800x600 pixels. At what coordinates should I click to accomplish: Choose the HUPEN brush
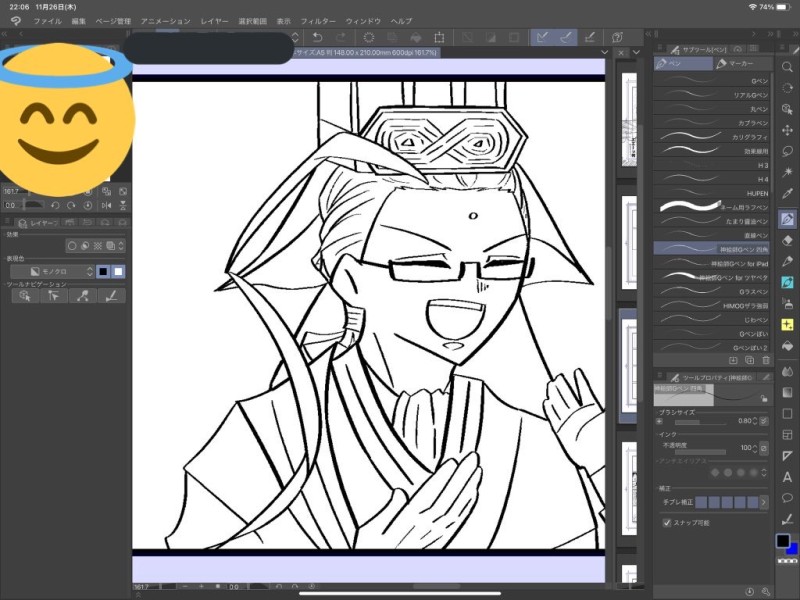coord(712,193)
